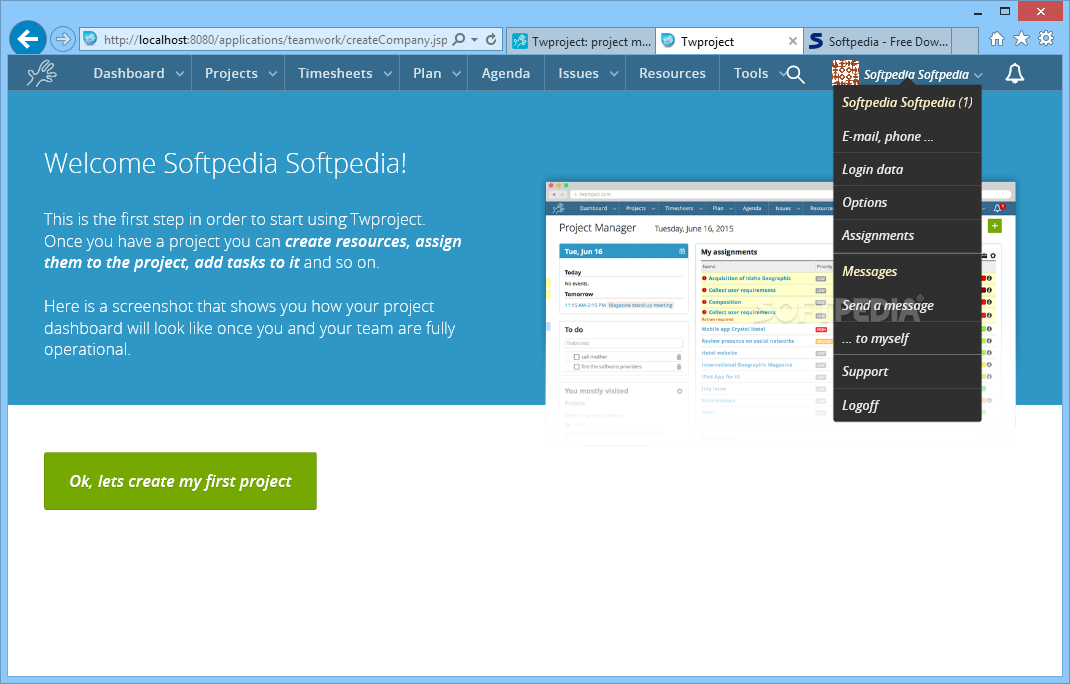Switch to Softpedia - Free Dow... tab

point(878,41)
